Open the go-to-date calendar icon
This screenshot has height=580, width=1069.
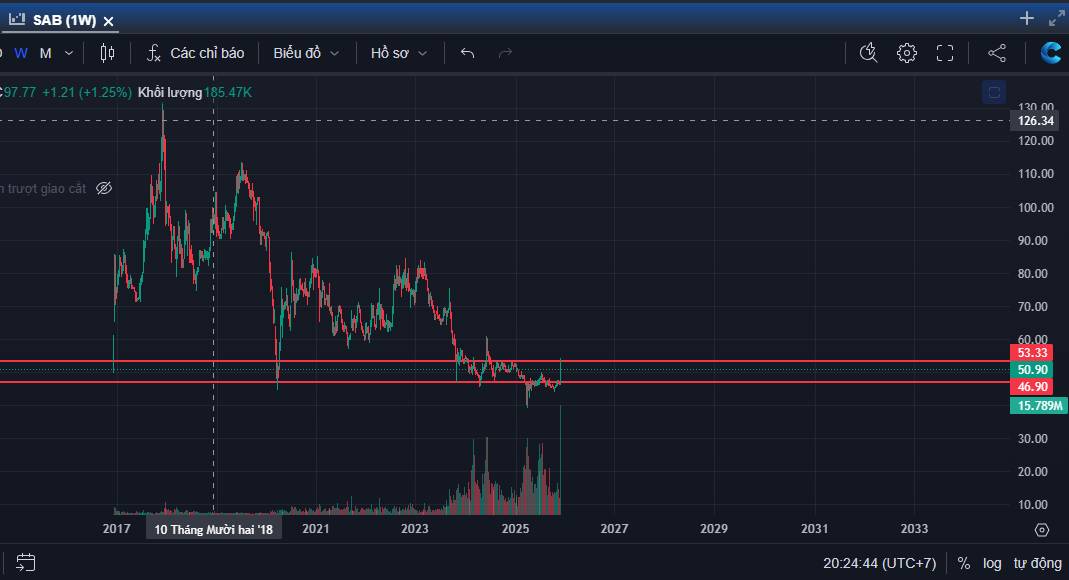point(26,563)
